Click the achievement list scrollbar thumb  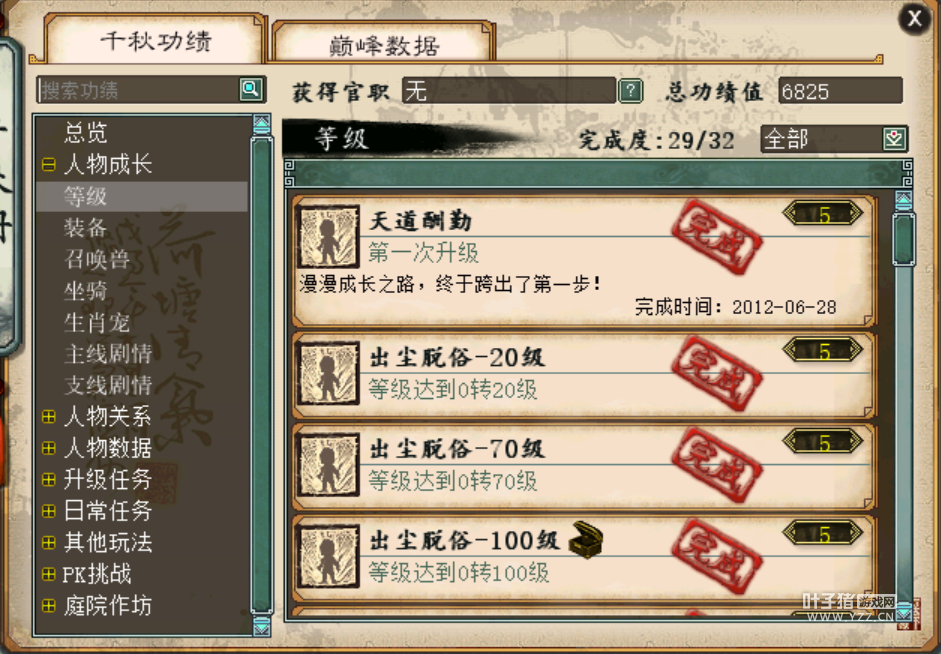click(x=904, y=239)
